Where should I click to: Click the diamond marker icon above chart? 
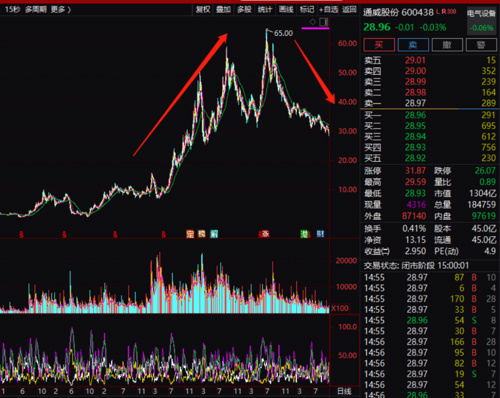pos(313,22)
